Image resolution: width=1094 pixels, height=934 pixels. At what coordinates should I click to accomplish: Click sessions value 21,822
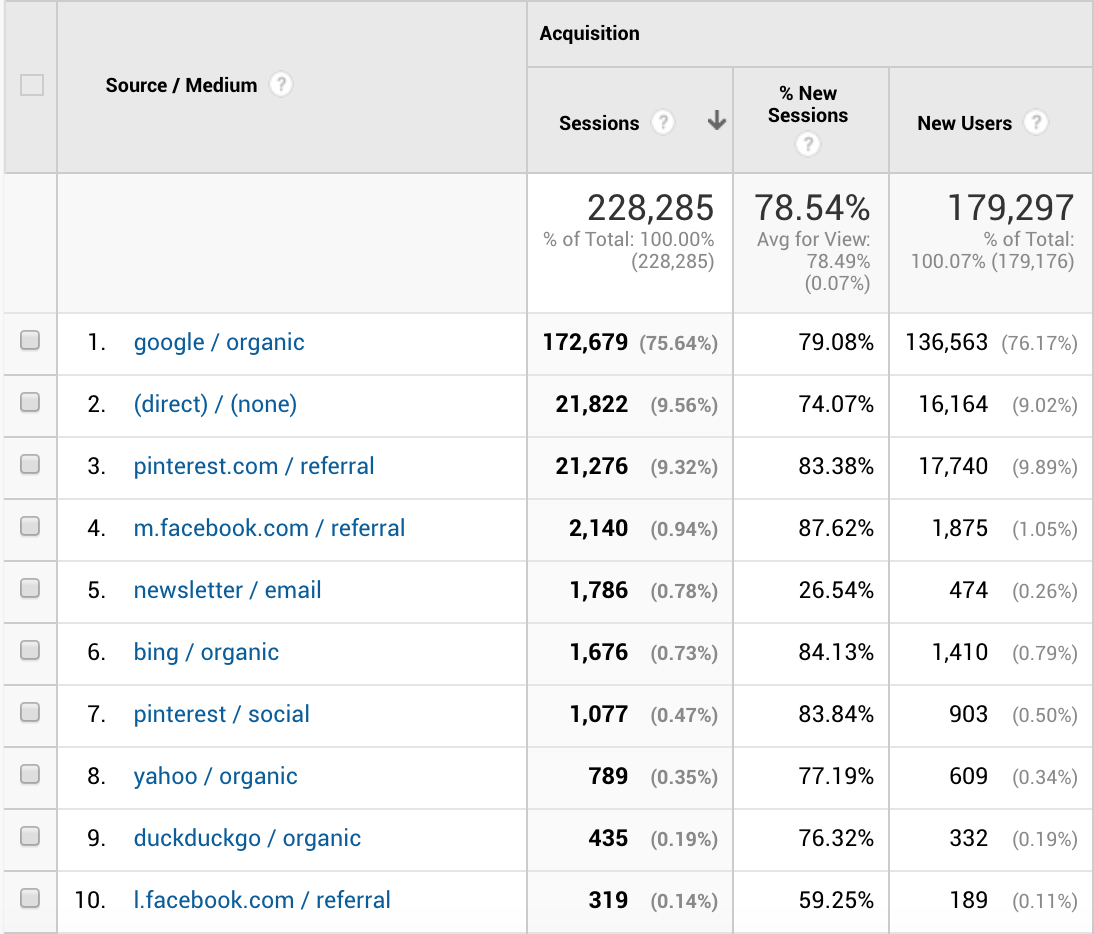[x=592, y=405]
